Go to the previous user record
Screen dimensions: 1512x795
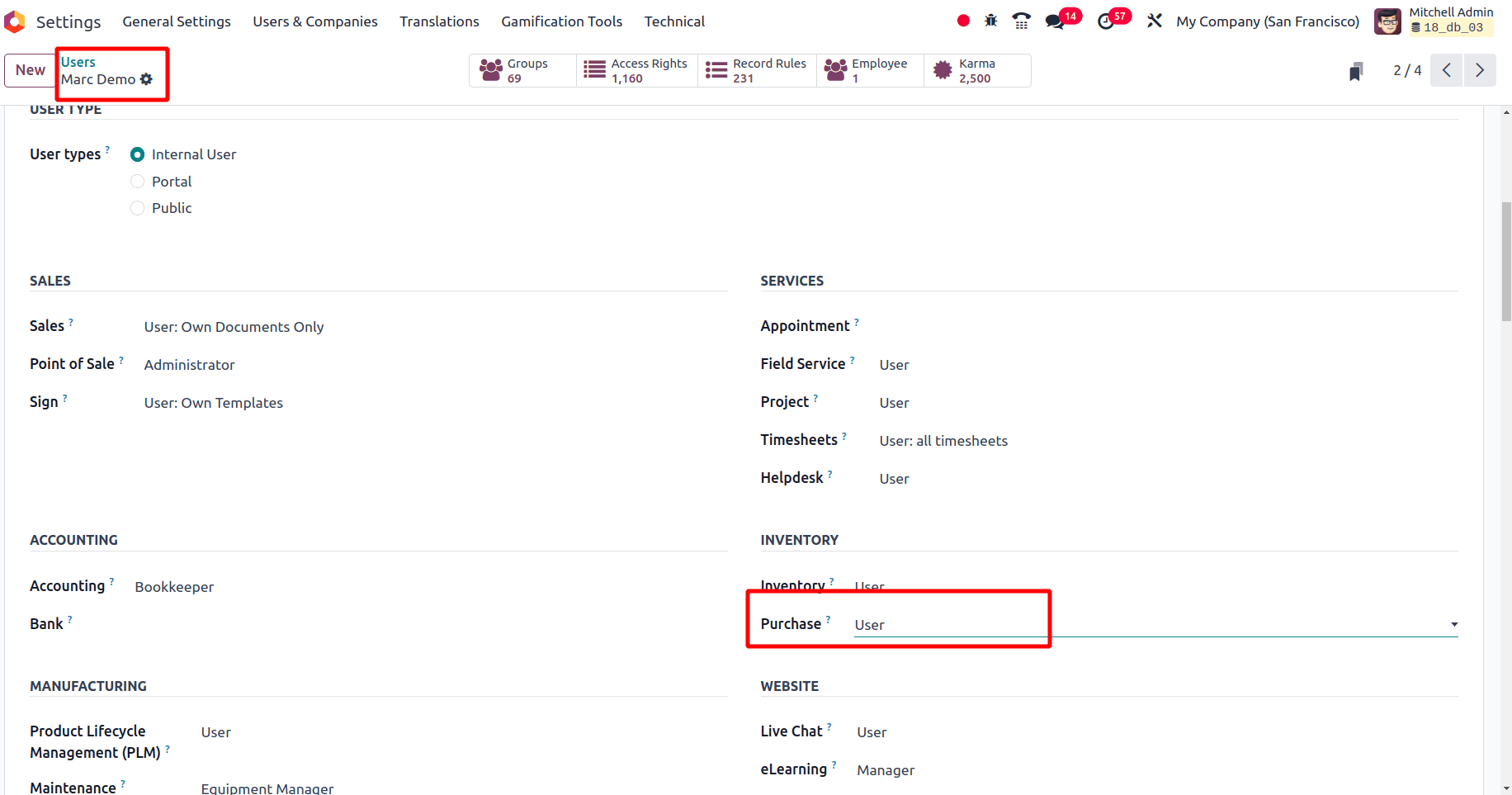(1447, 70)
